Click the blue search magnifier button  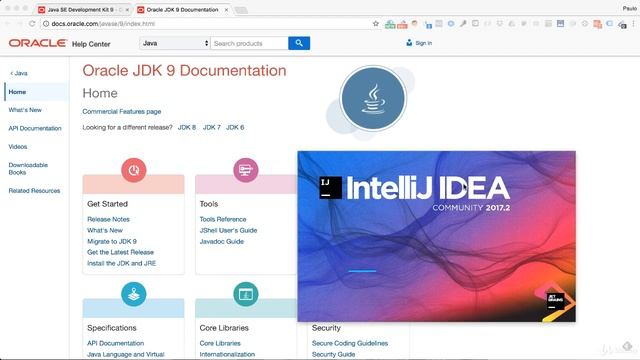coord(299,43)
